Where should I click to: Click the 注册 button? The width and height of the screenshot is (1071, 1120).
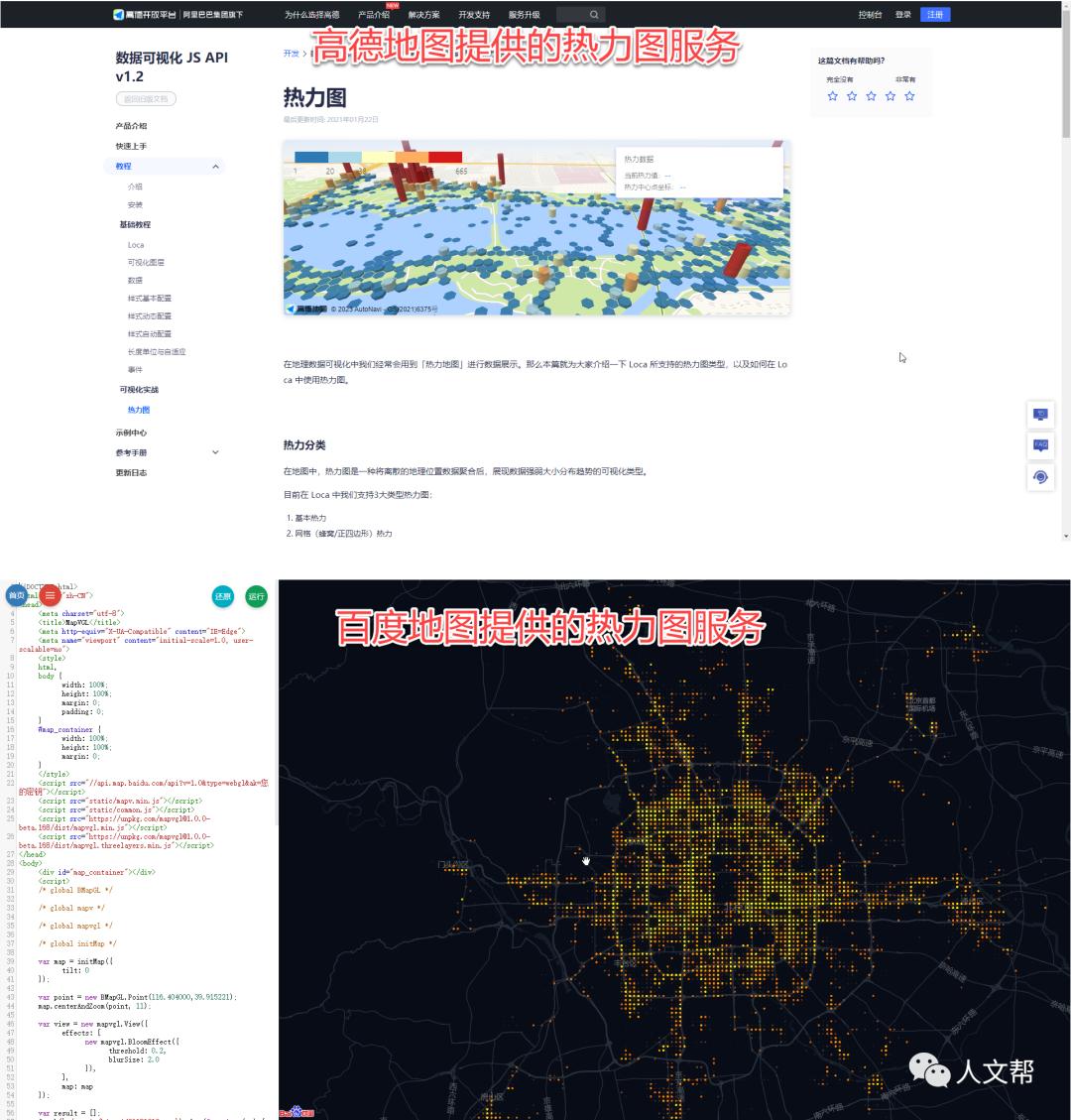click(x=934, y=14)
